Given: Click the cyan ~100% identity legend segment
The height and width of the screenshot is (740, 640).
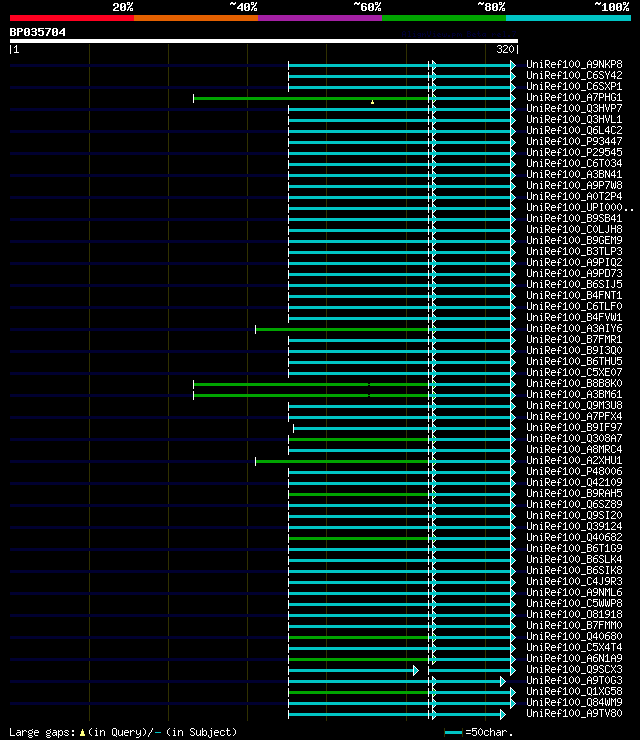Looking at the screenshot, I should point(568,18).
